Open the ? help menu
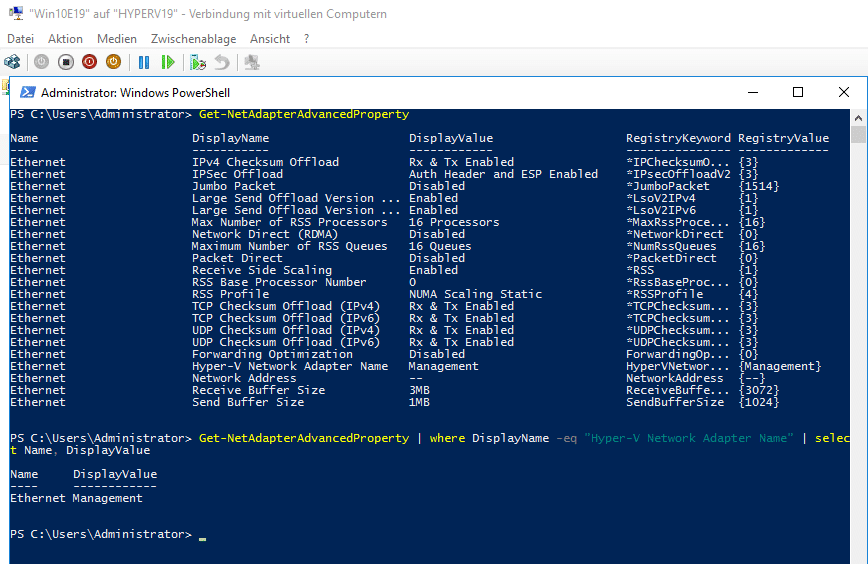868x564 pixels. tap(307, 39)
